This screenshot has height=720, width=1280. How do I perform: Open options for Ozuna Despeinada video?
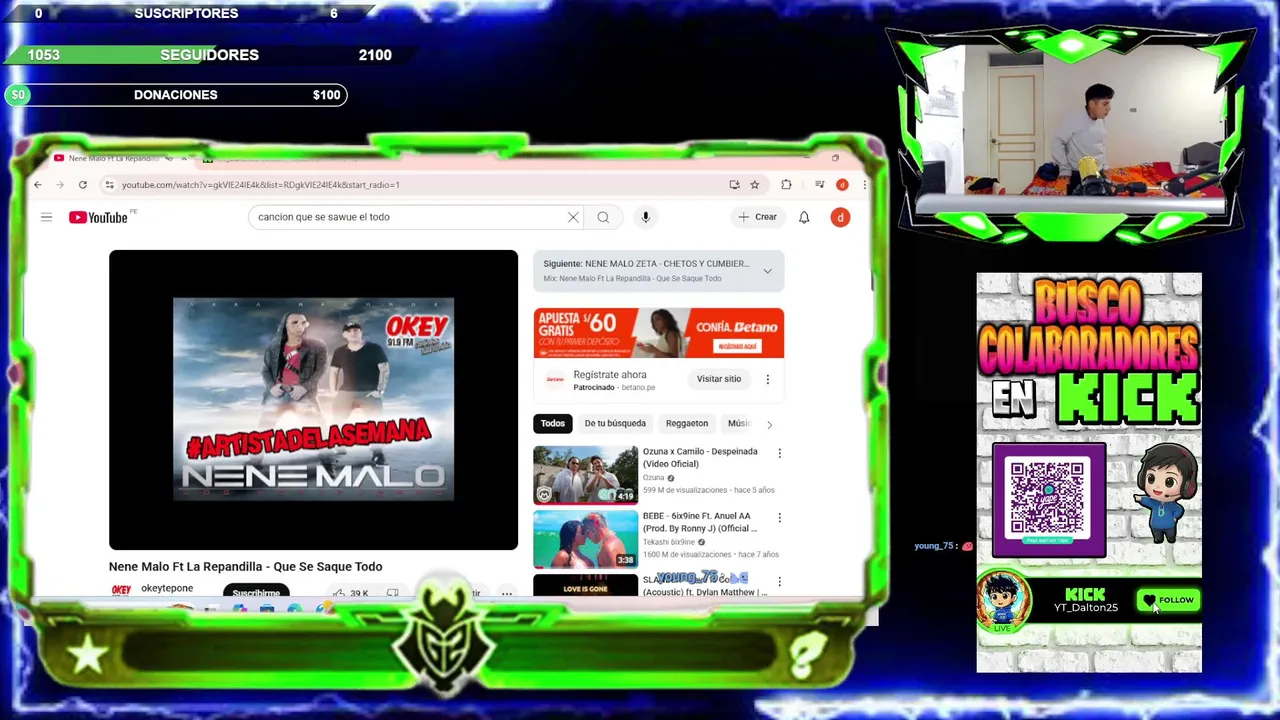pos(779,453)
